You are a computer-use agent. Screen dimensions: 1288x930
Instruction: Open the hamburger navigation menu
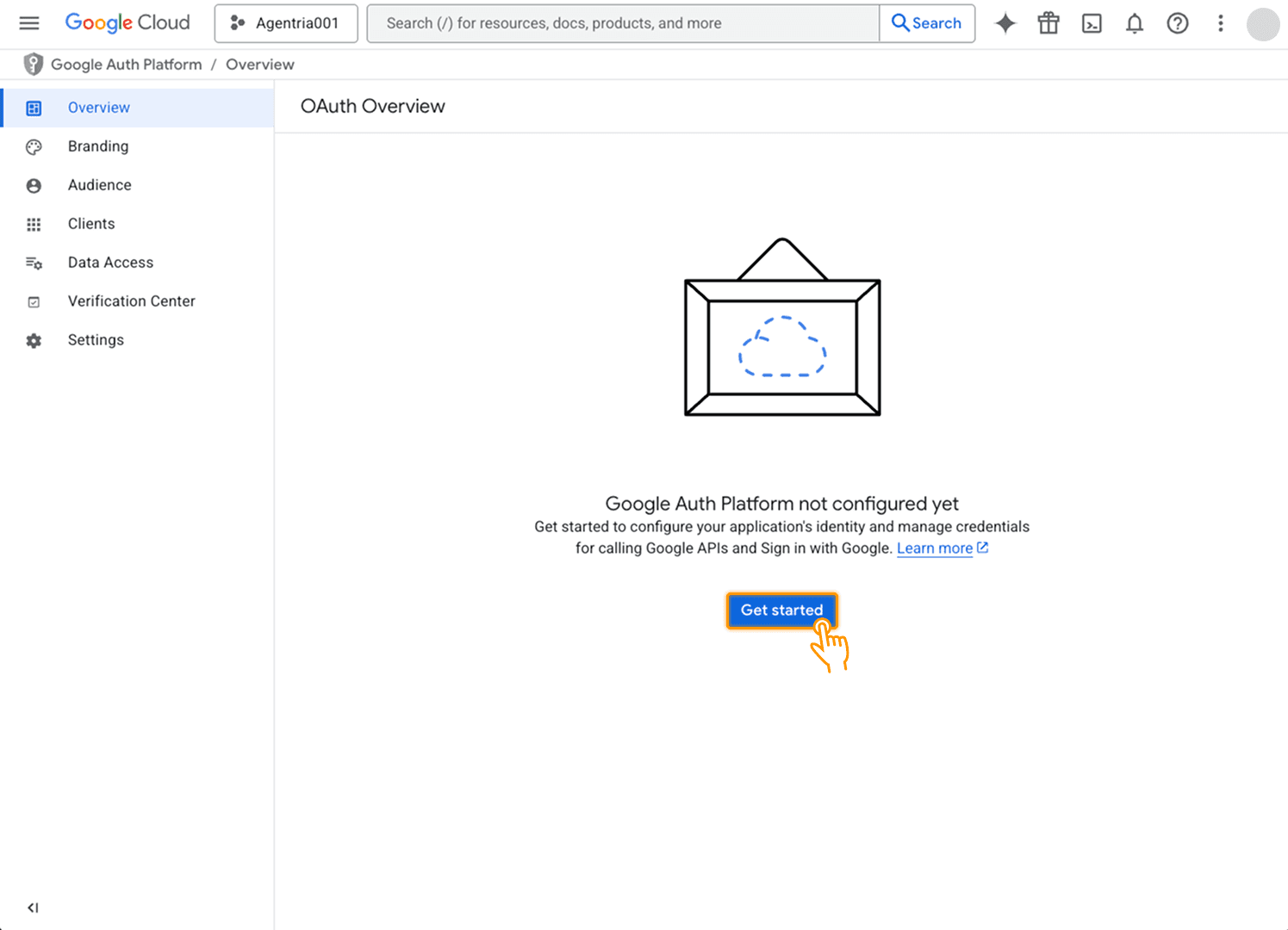(x=29, y=23)
